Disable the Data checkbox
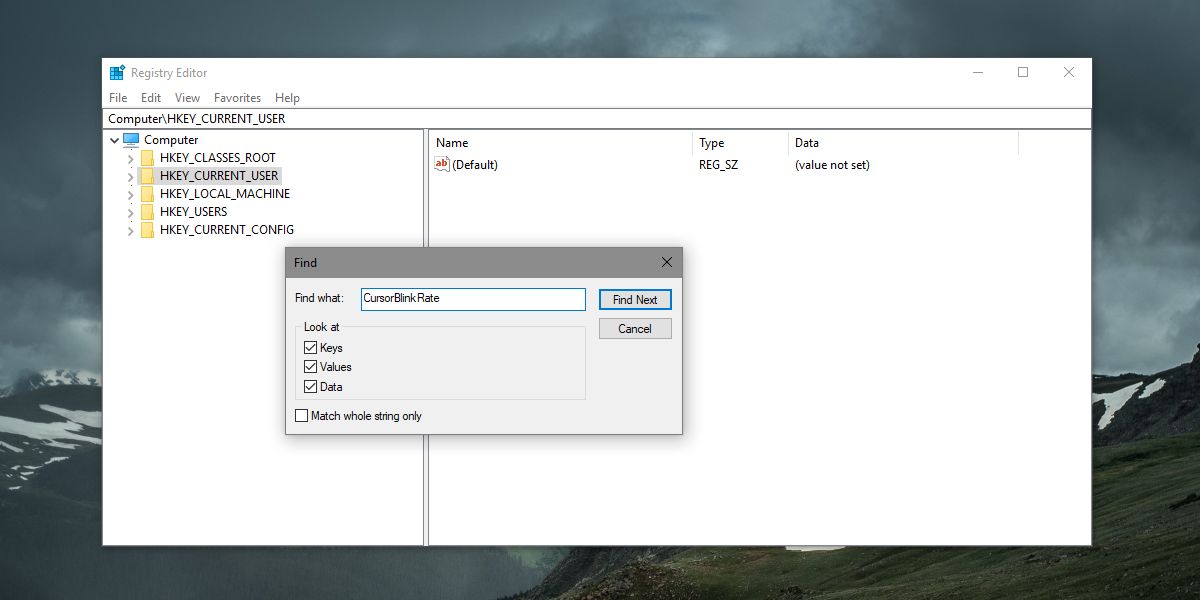Image resolution: width=1200 pixels, height=600 pixels. click(310, 387)
